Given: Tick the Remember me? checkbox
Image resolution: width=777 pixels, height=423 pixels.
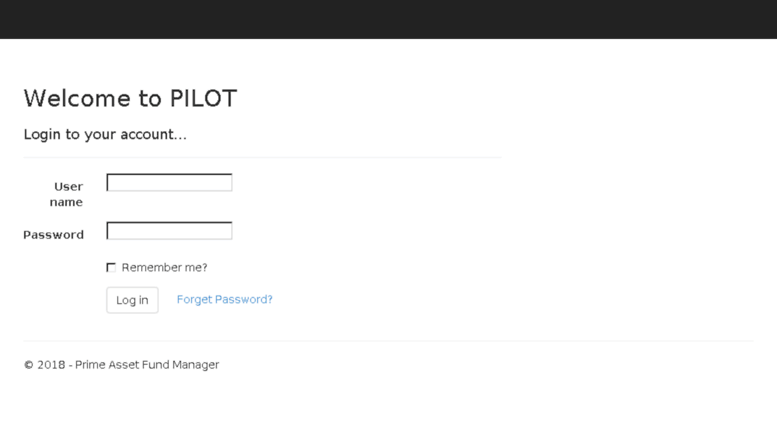Looking at the screenshot, I should point(111,267).
